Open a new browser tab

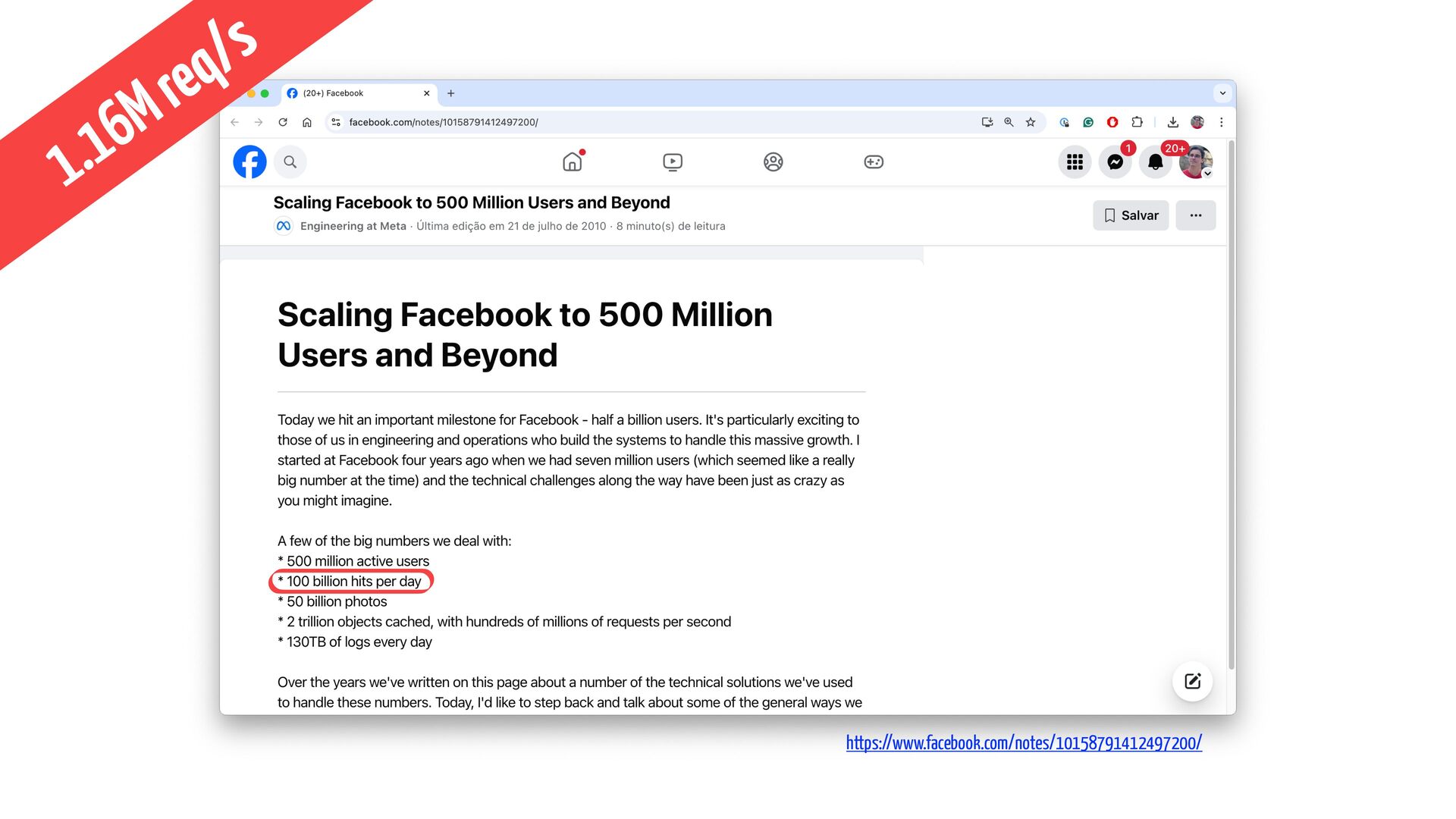point(451,93)
